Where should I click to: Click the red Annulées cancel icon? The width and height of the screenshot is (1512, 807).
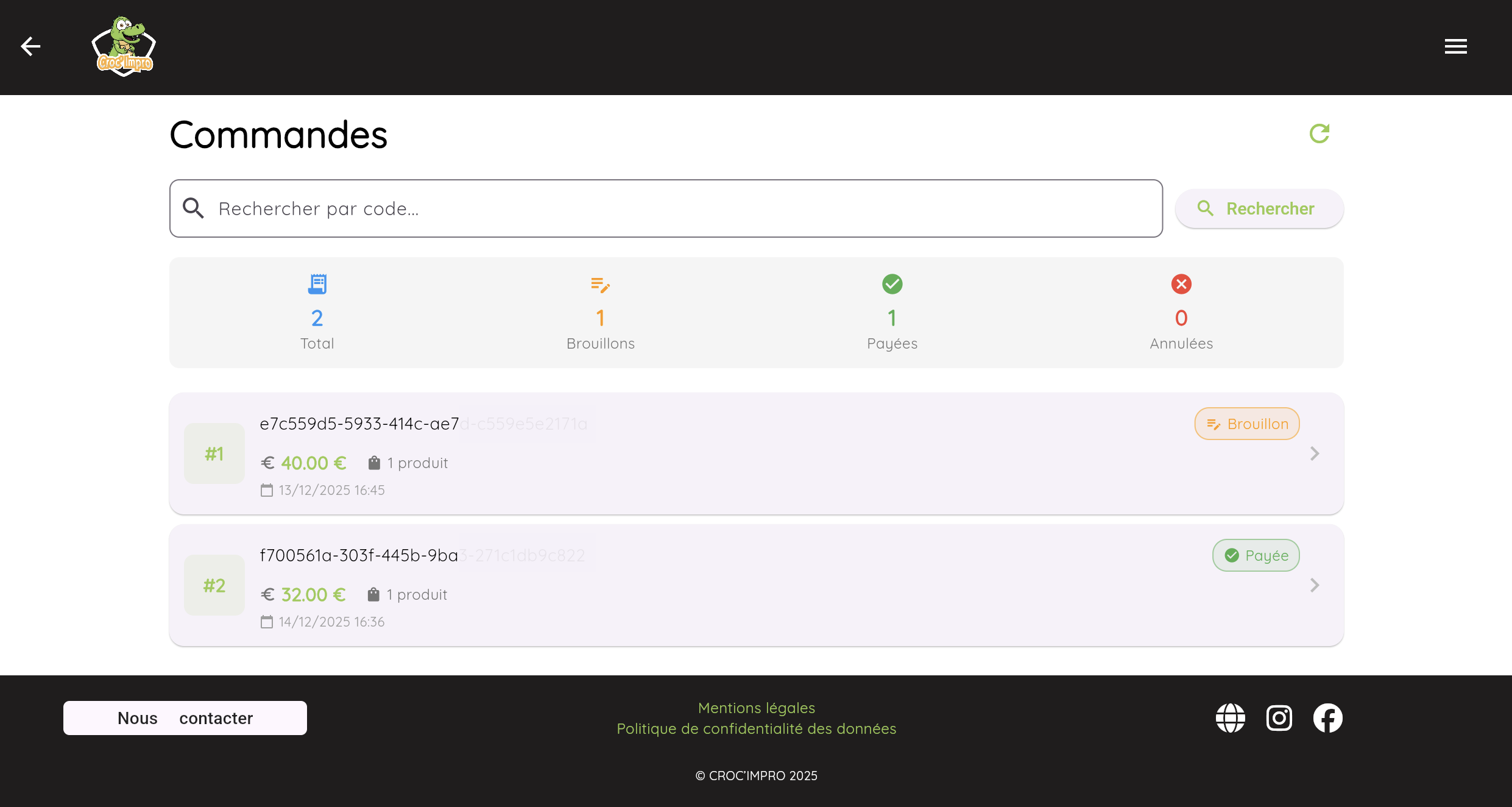(1181, 283)
